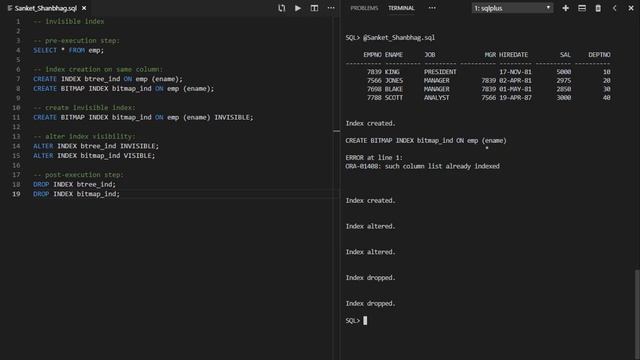This screenshot has width=640, height=360.
Task: Select the Sanket_Shanbhag.sql editor tab
Action: (46, 8)
